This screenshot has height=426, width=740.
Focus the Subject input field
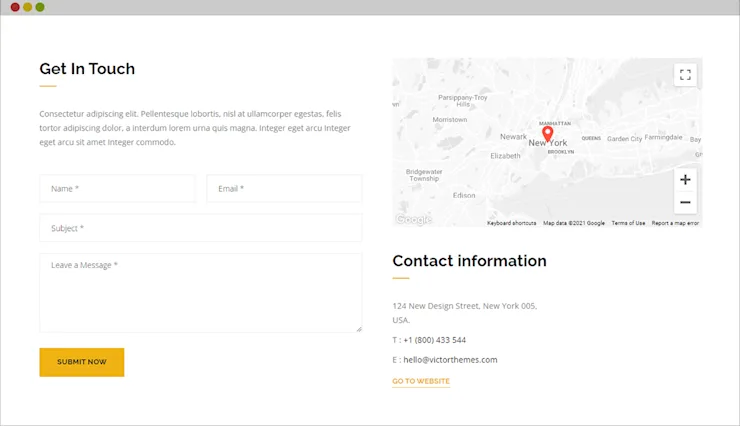point(201,228)
